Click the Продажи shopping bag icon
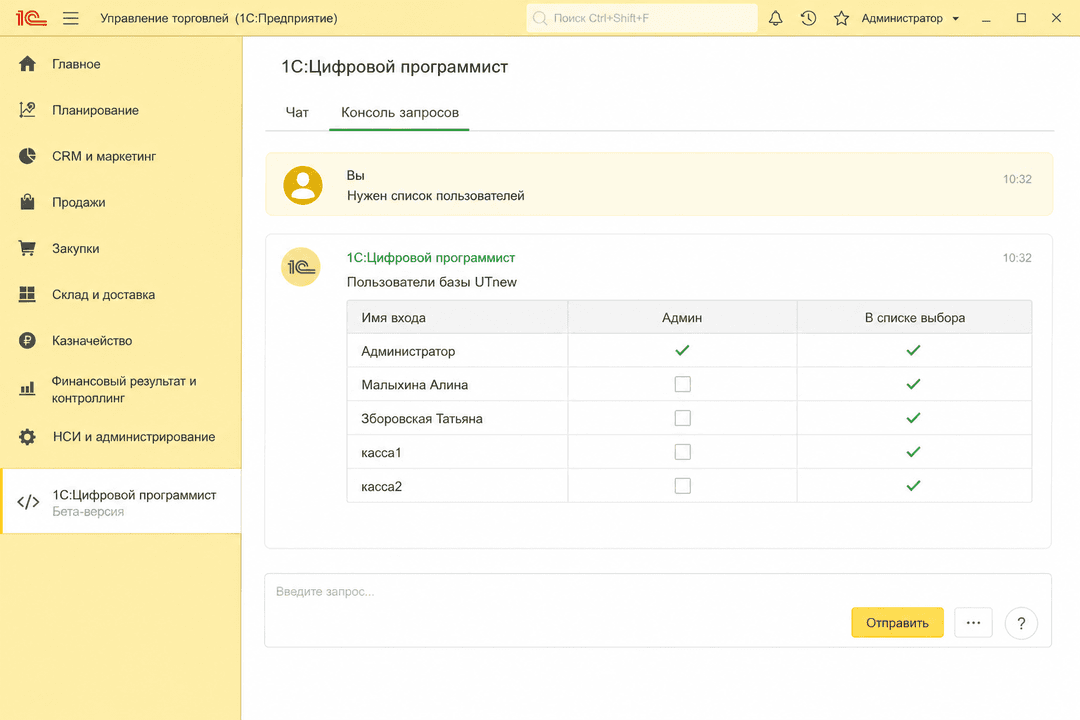1080x720 pixels. (28, 202)
